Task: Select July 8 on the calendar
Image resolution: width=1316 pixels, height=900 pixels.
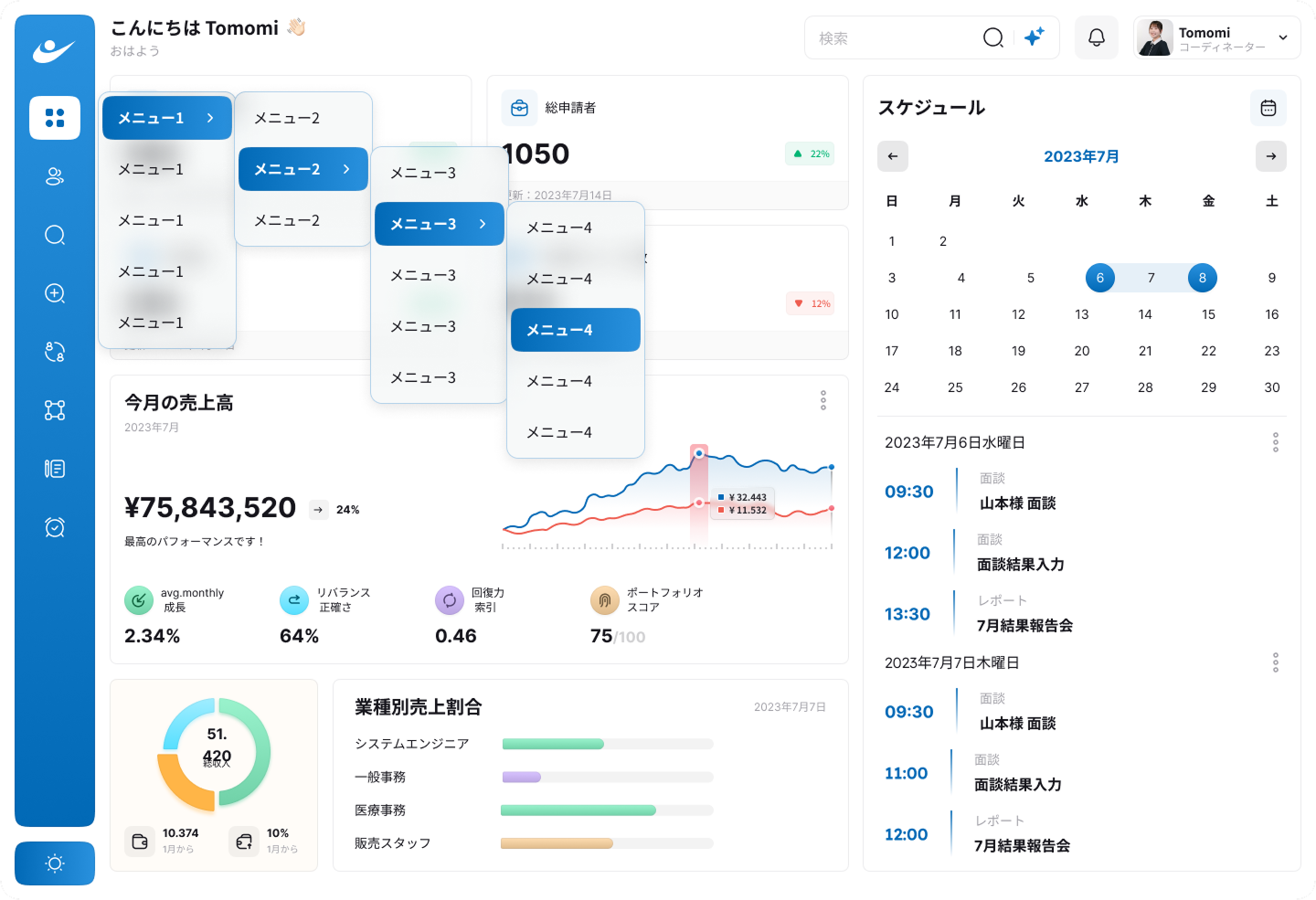Action: coord(1202,278)
